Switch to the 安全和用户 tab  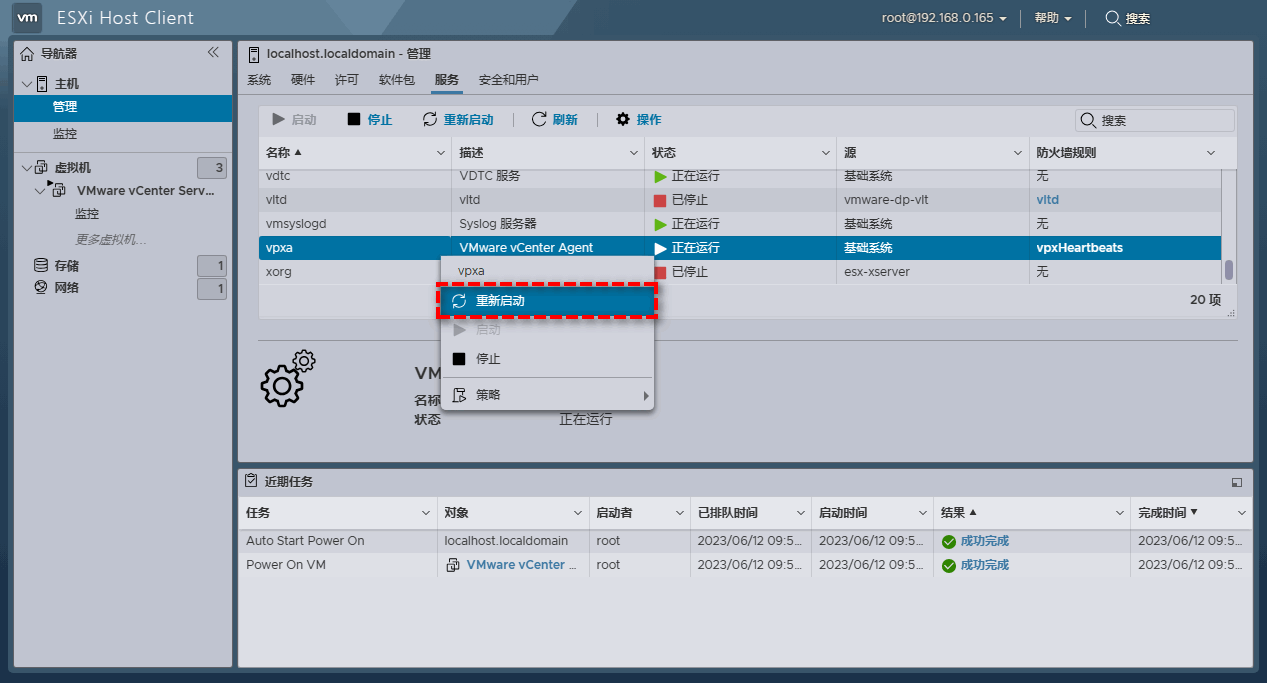508,80
